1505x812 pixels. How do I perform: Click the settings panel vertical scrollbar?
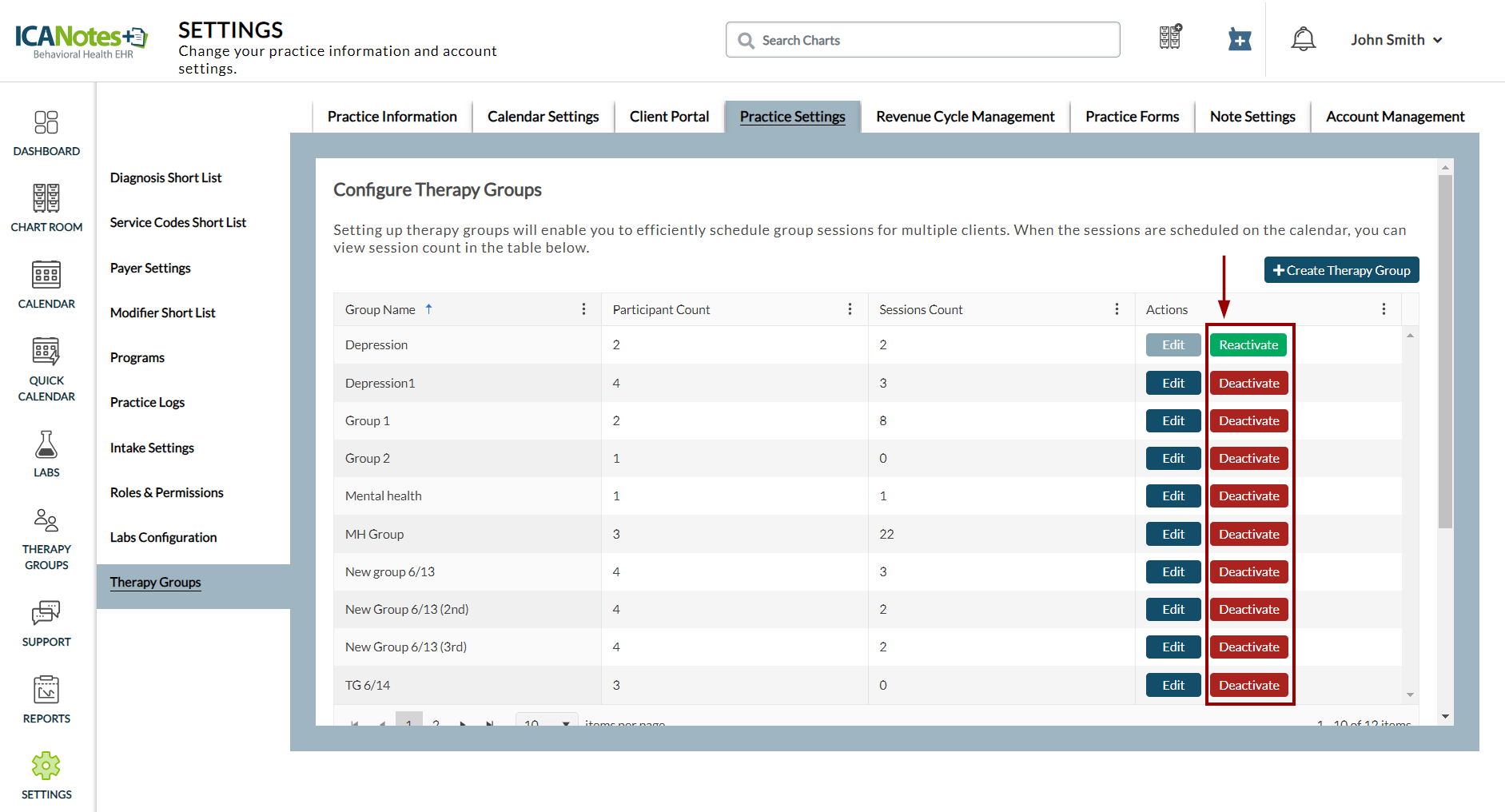pyautogui.click(x=1444, y=352)
